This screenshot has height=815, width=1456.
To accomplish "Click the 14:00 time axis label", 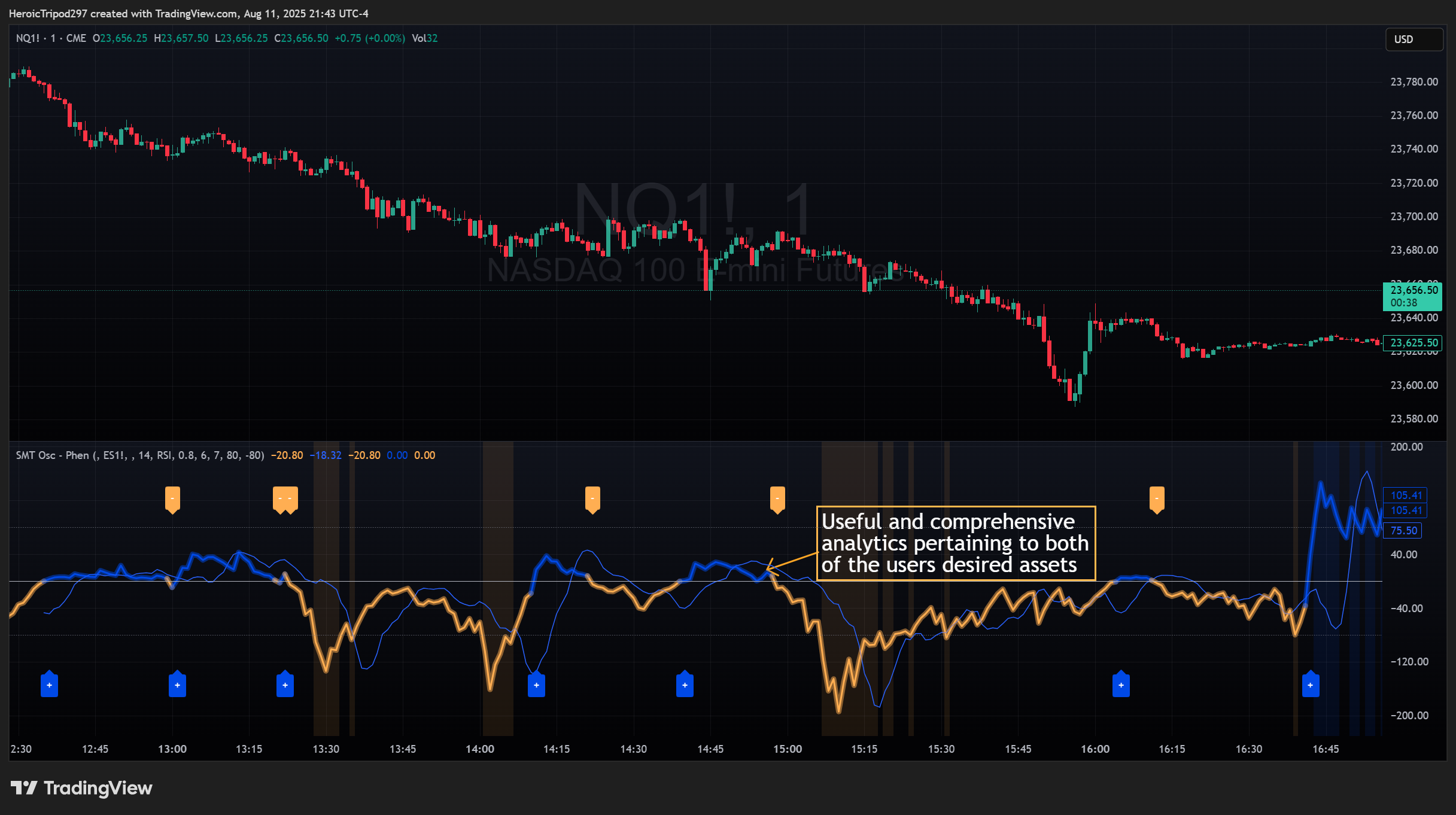I will [480, 749].
